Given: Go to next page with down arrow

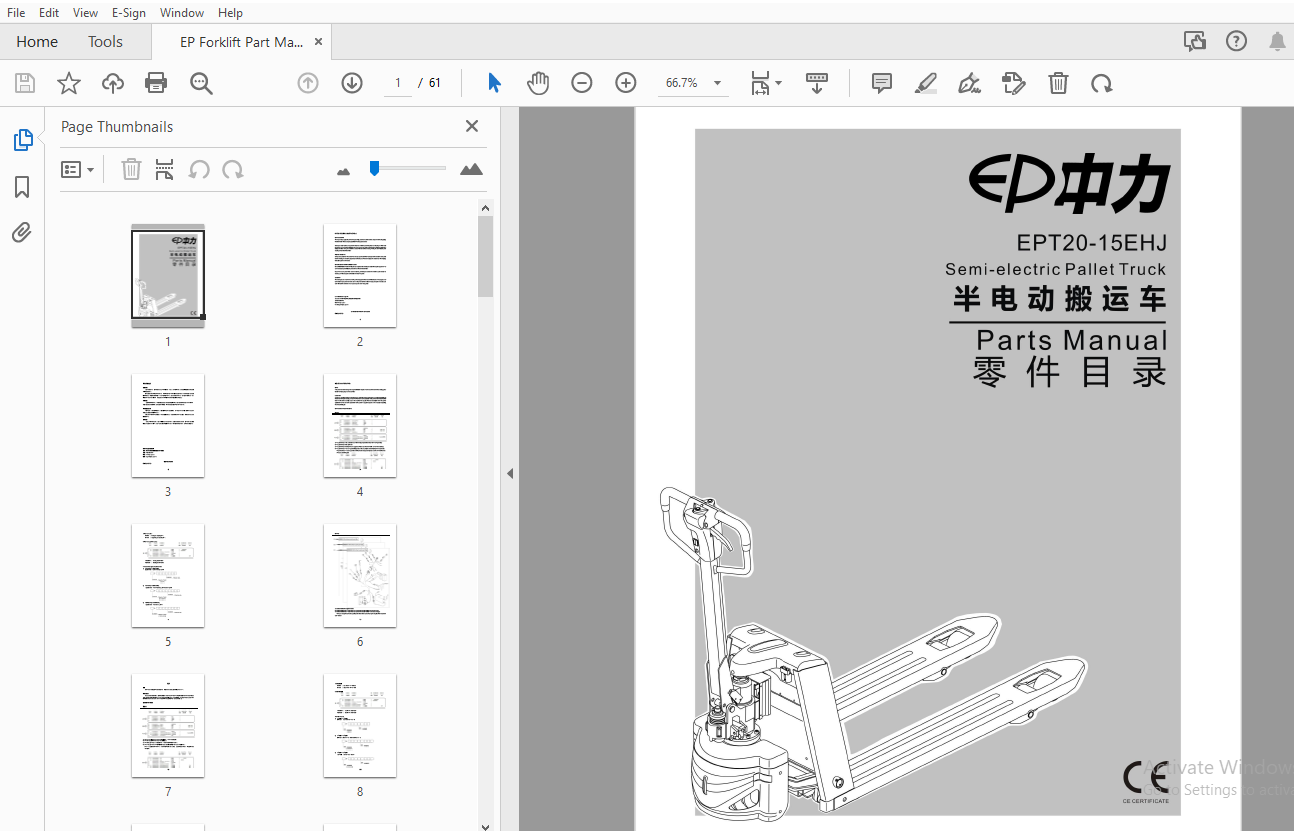Looking at the screenshot, I should tap(352, 83).
